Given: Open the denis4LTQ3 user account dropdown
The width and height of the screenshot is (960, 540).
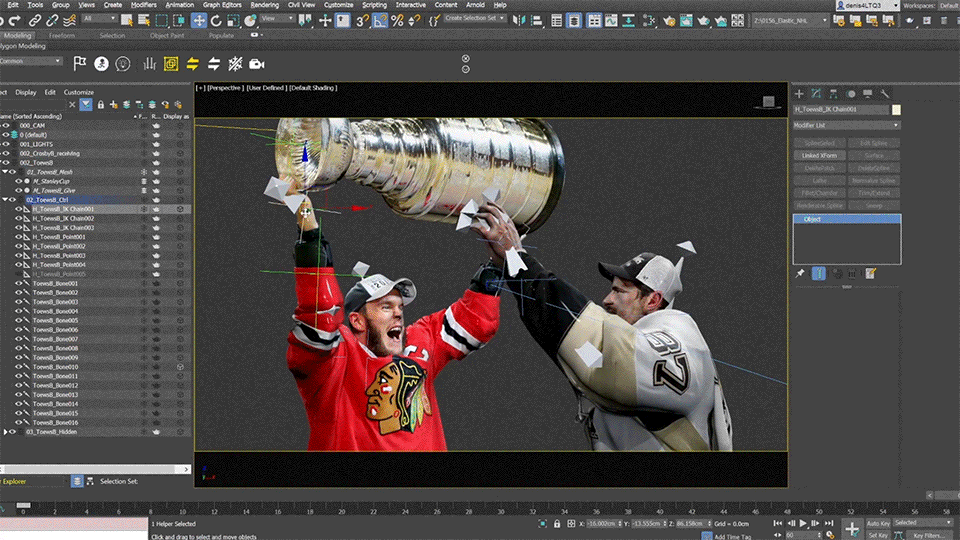Looking at the screenshot, I should (868, 5).
